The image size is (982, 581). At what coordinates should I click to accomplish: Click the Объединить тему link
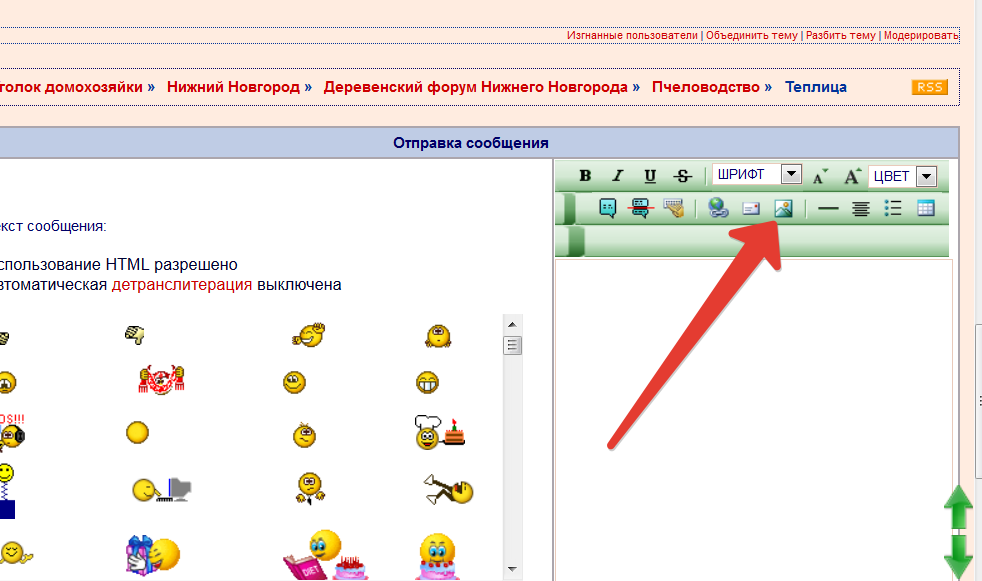pyautogui.click(x=752, y=35)
